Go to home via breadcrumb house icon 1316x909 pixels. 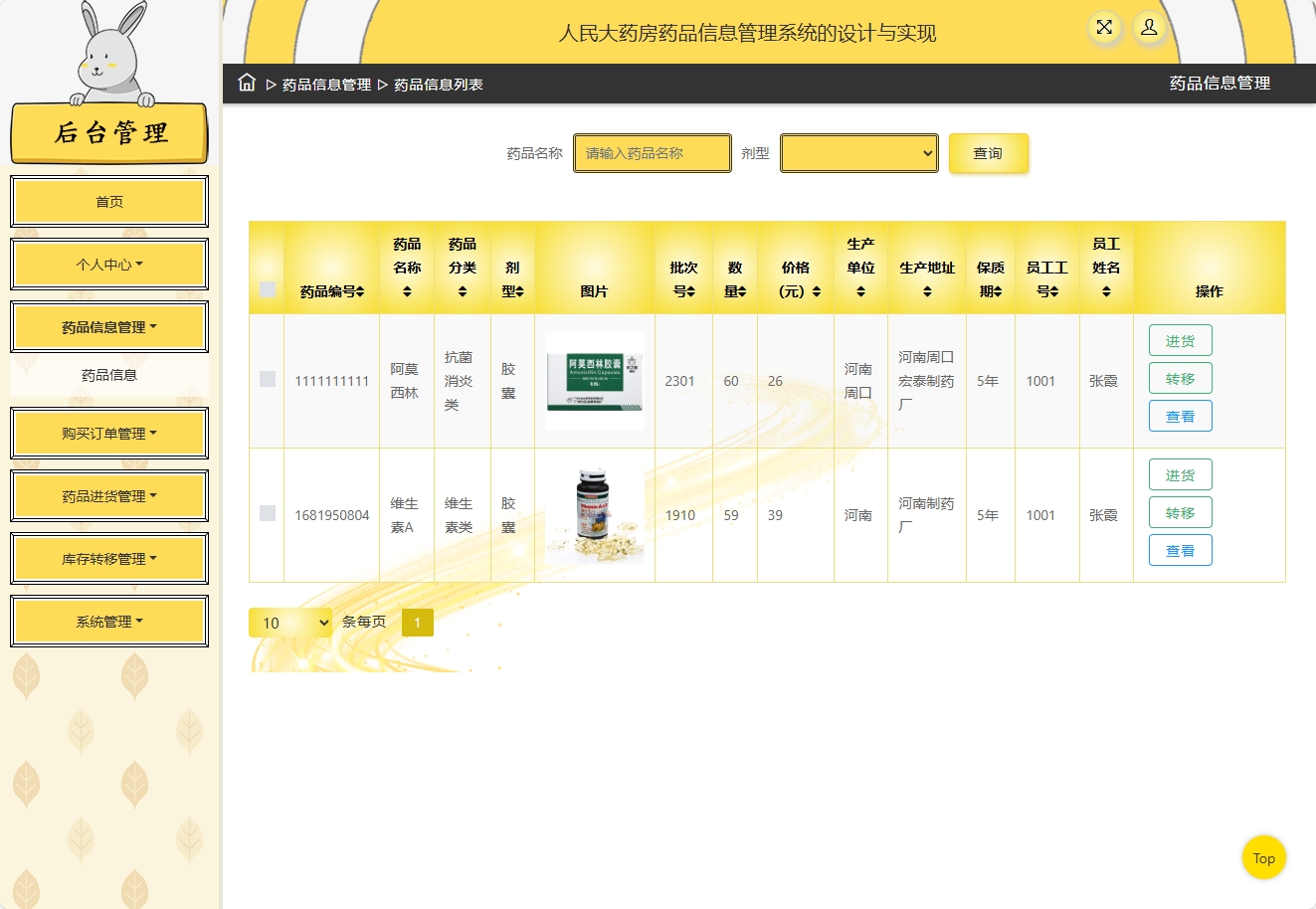247,83
